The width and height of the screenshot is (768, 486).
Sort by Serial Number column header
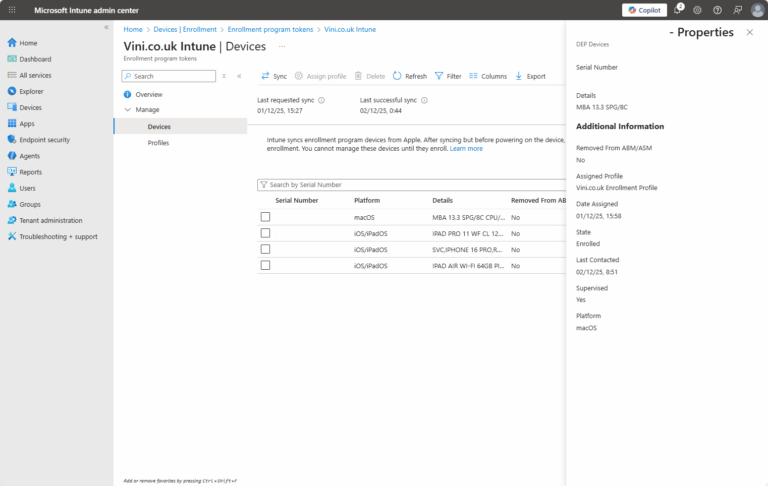pyautogui.click(x=296, y=200)
